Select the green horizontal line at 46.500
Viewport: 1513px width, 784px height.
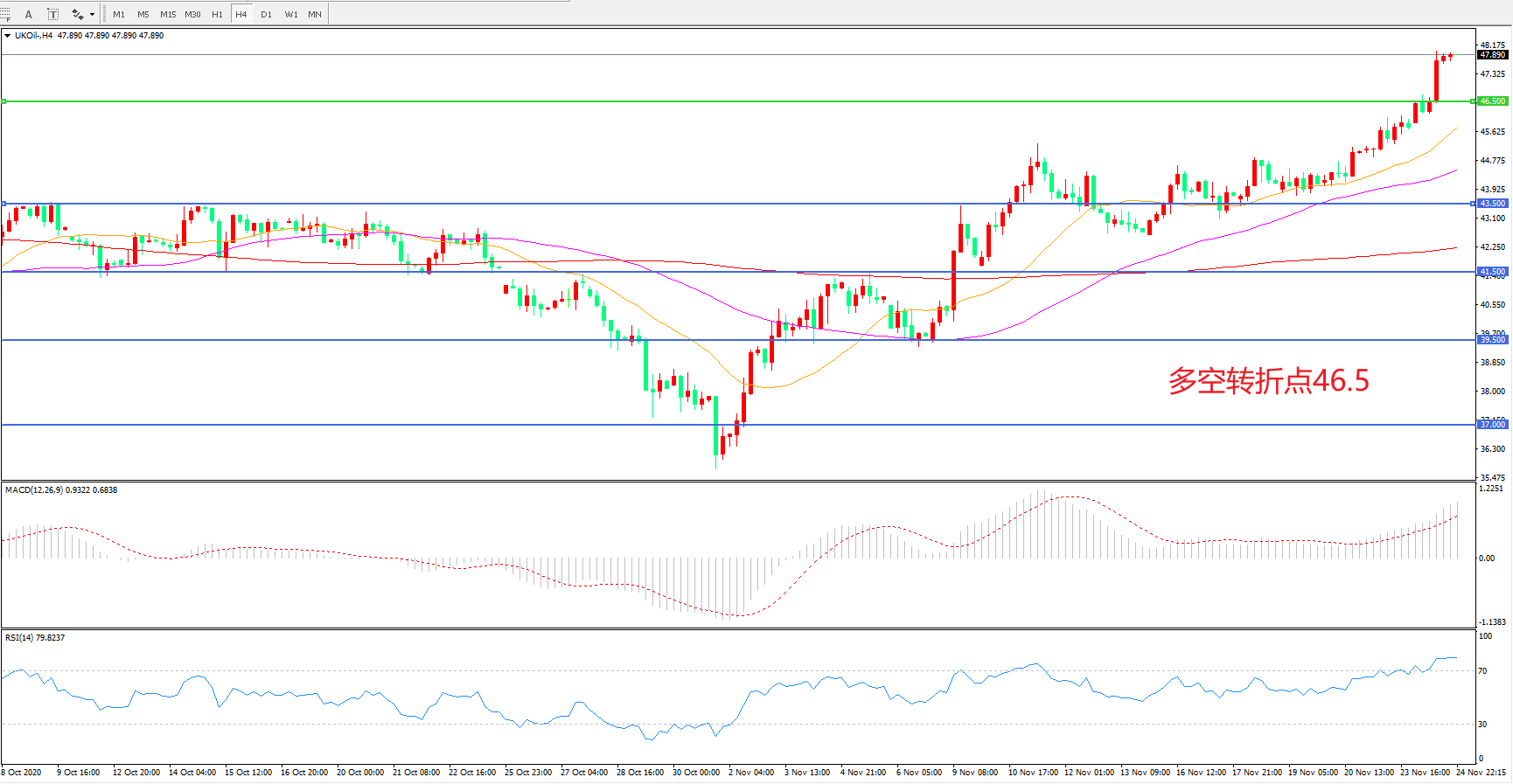coord(700,101)
